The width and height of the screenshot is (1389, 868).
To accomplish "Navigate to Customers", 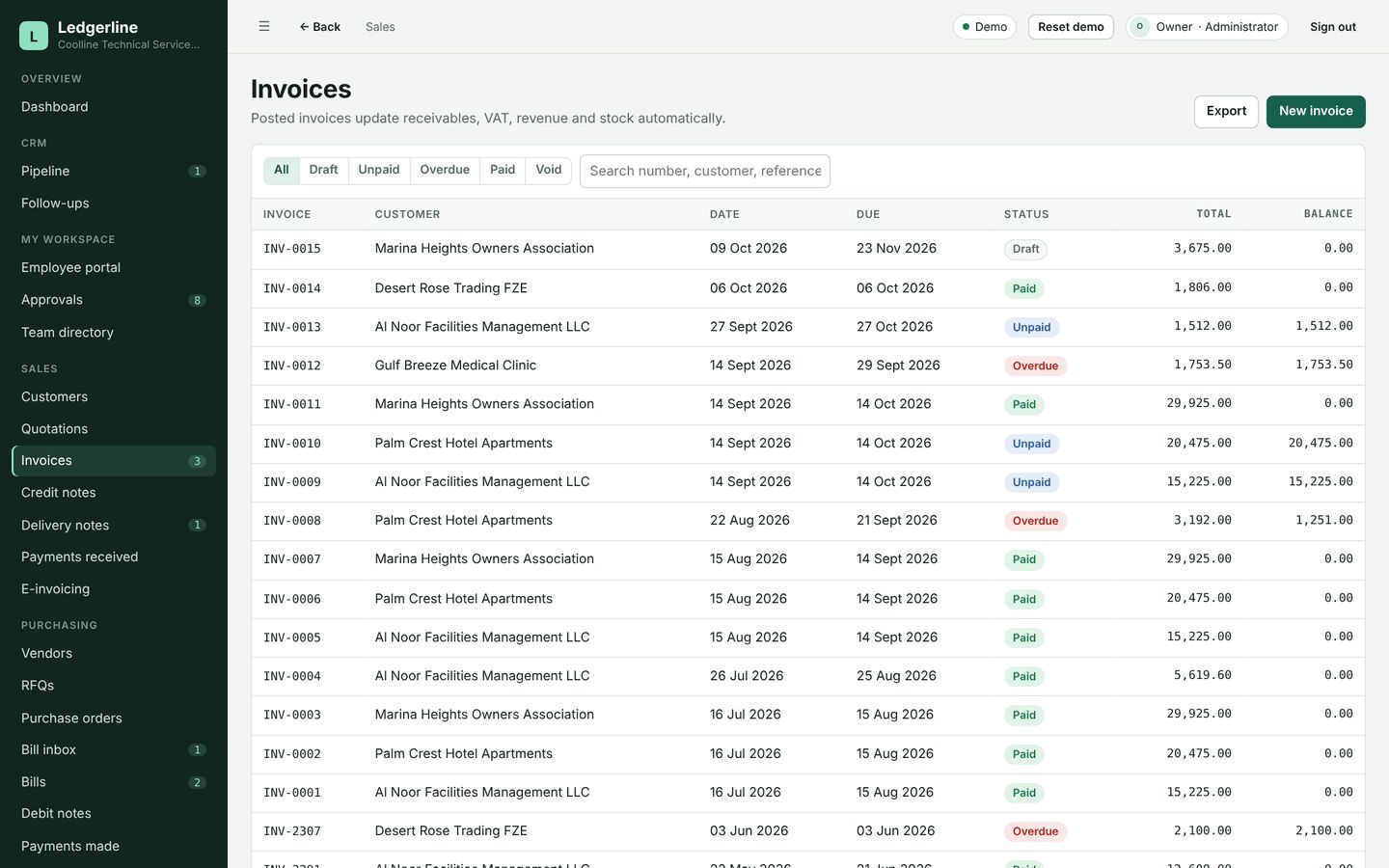I will click(x=114, y=397).
